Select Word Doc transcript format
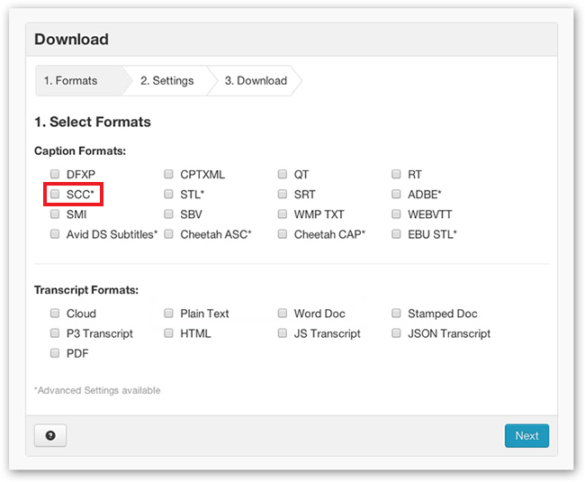The image size is (585, 482). [x=282, y=313]
